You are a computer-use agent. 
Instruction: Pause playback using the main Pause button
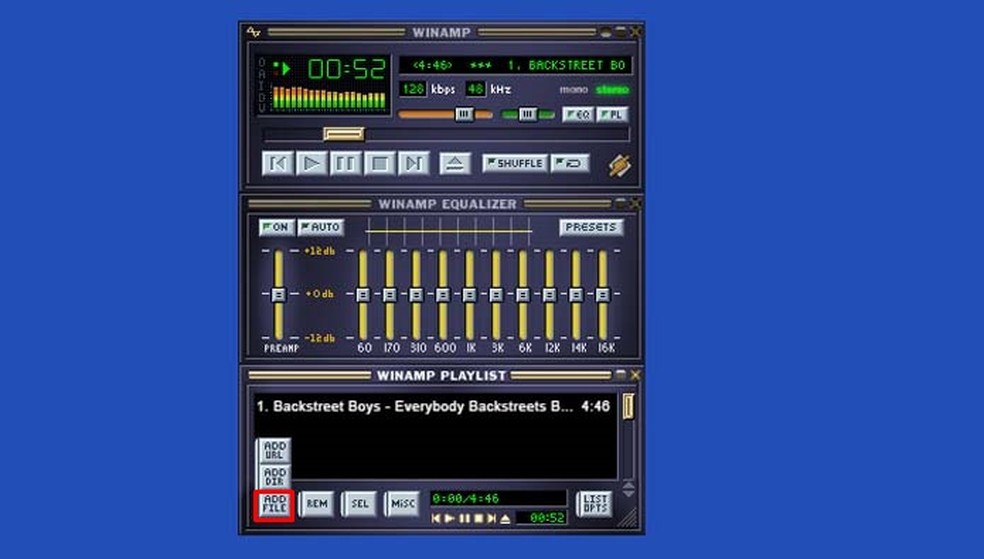[x=345, y=163]
